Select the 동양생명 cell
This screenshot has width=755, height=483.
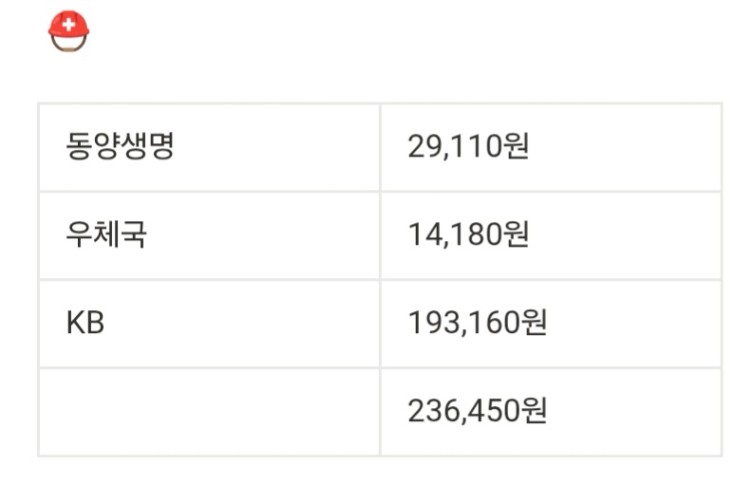point(209,147)
